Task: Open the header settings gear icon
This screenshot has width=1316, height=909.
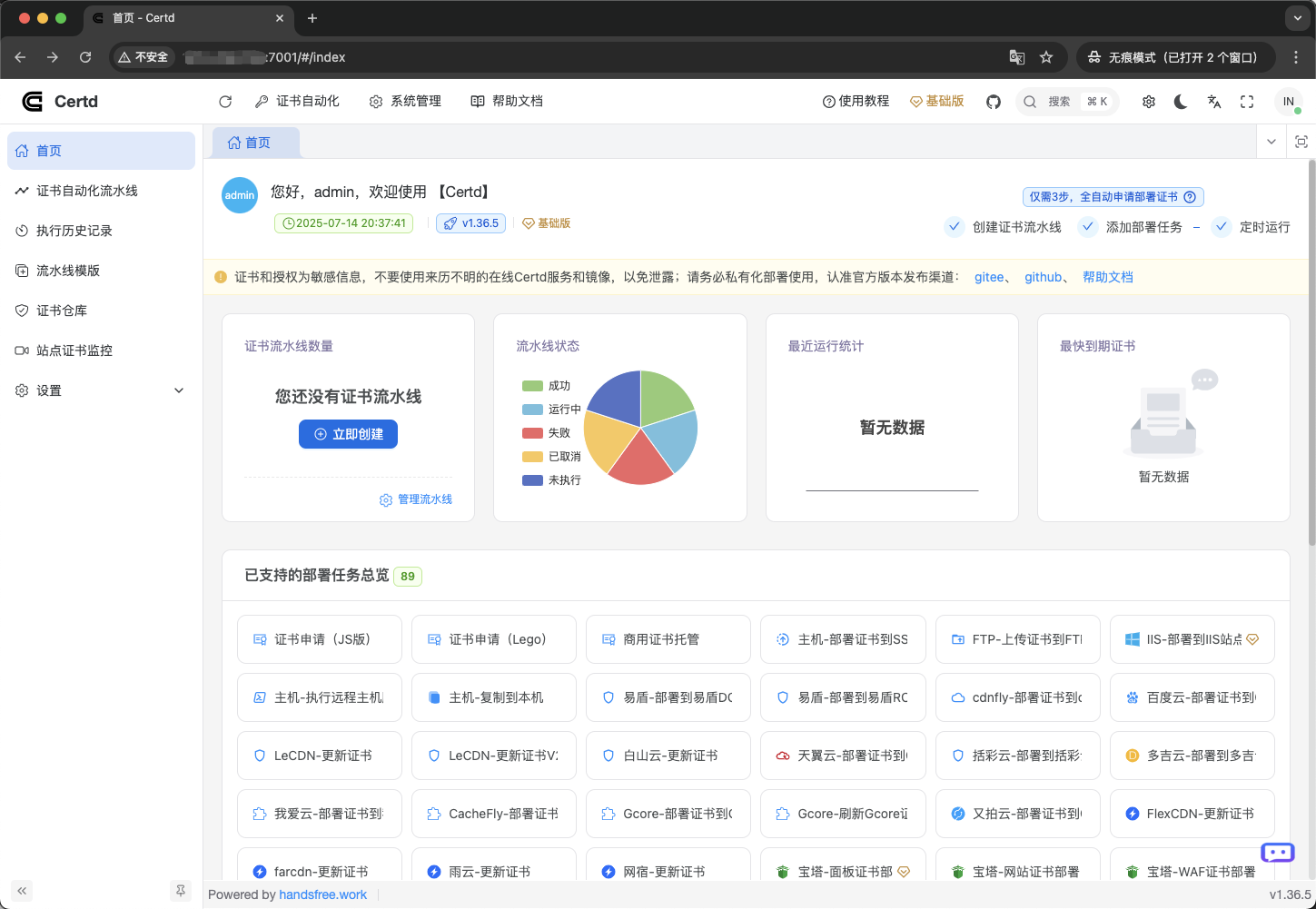Action: 1149,102
